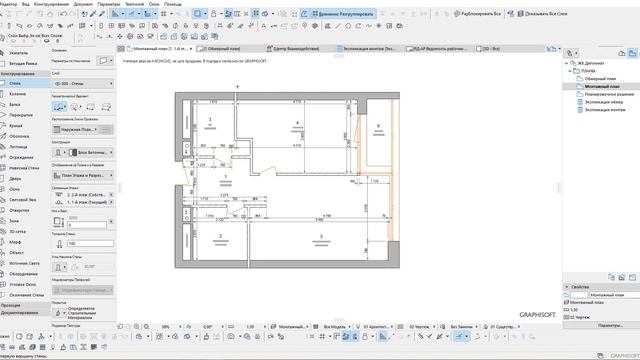The width and height of the screenshot is (640, 360).
Task: Open the wall slant angle type dropdown
Action: tap(60, 267)
